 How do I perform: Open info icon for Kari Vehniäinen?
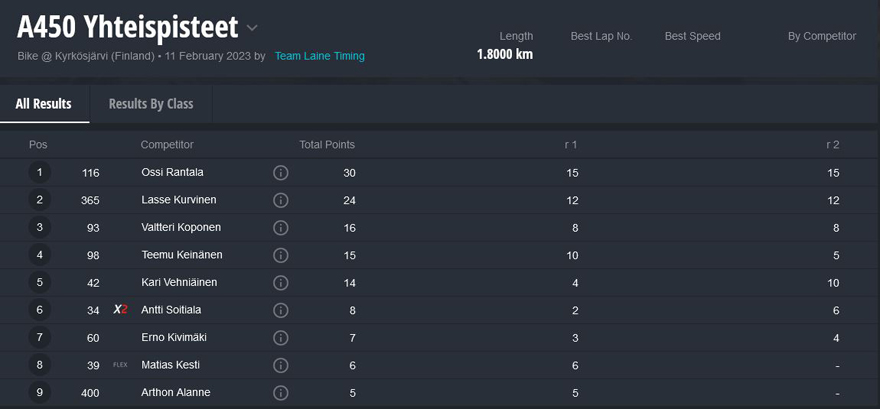click(281, 283)
